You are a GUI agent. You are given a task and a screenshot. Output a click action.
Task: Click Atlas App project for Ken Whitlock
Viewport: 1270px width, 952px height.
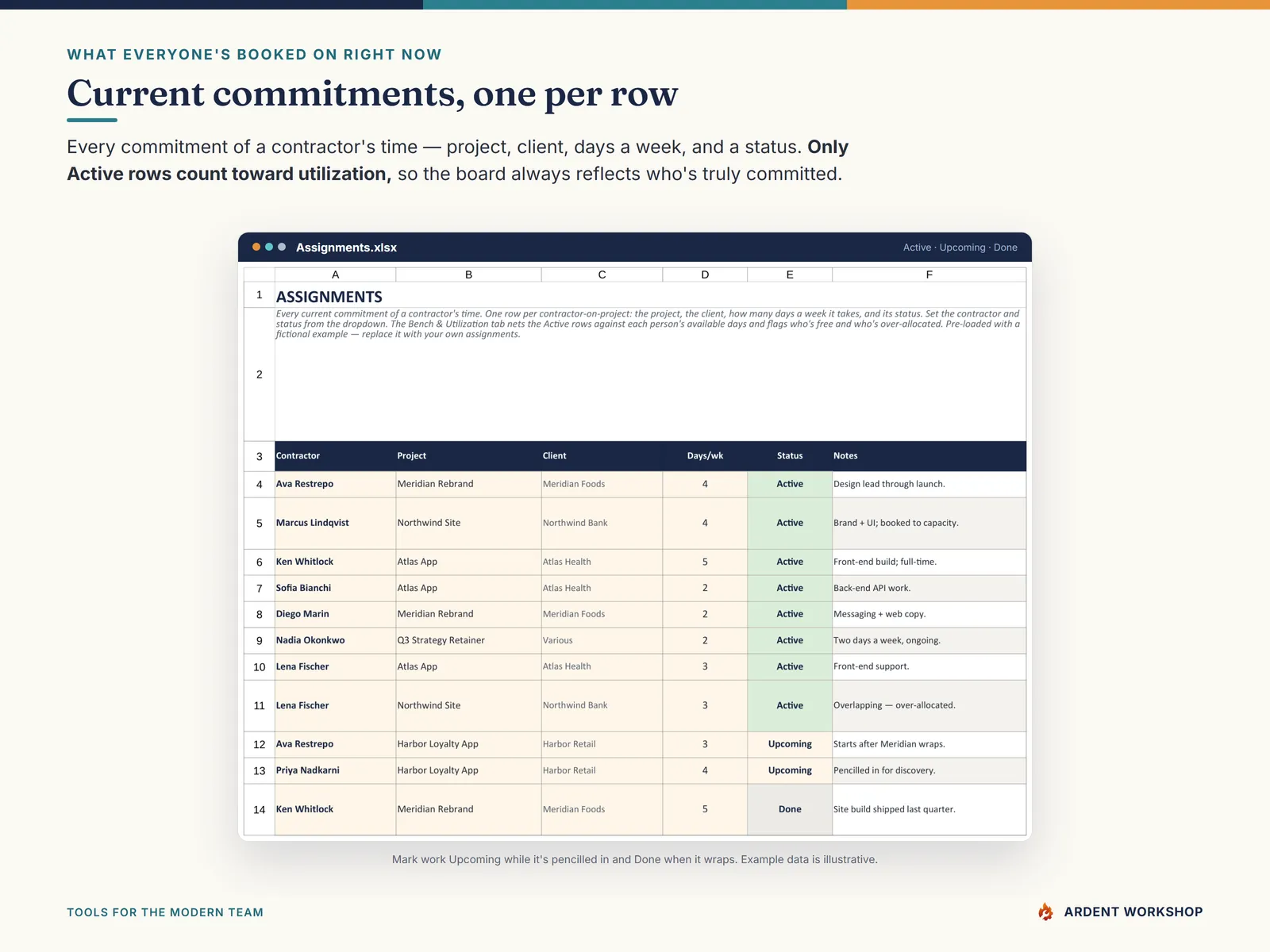coord(468,562)
